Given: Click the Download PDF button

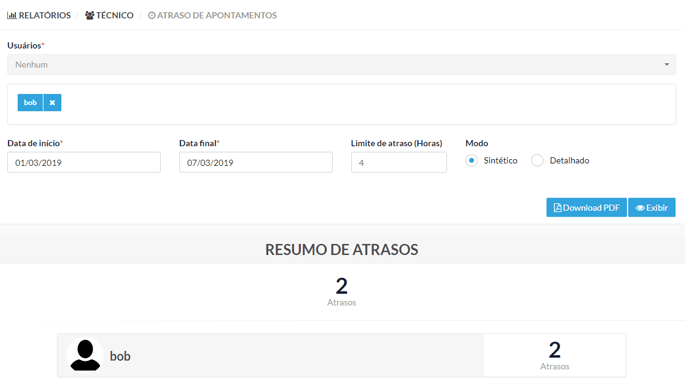Looking at the screenshot, I should (586, 208).
